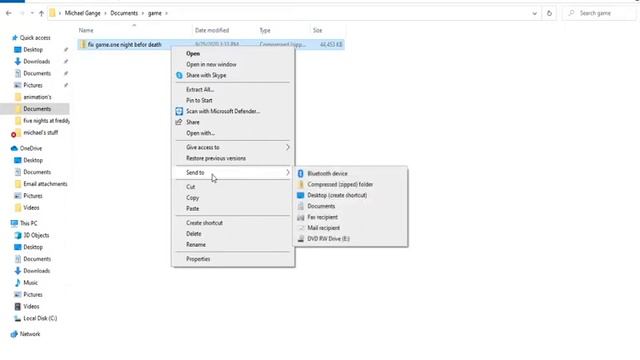
Task: Select Documents in the breadcrumb path
Action: (x=124, y=13)
